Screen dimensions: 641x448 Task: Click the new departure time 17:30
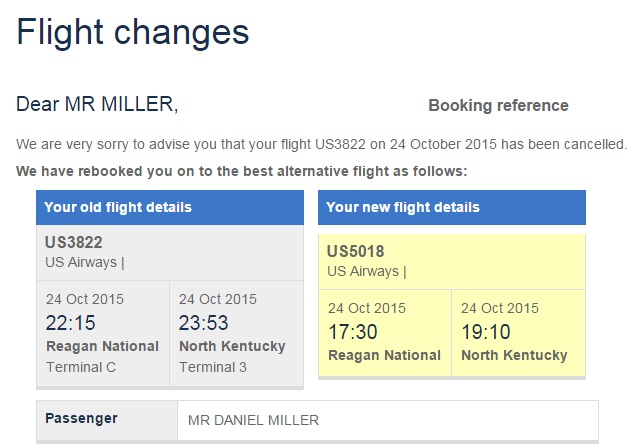(x=353, y=331)
